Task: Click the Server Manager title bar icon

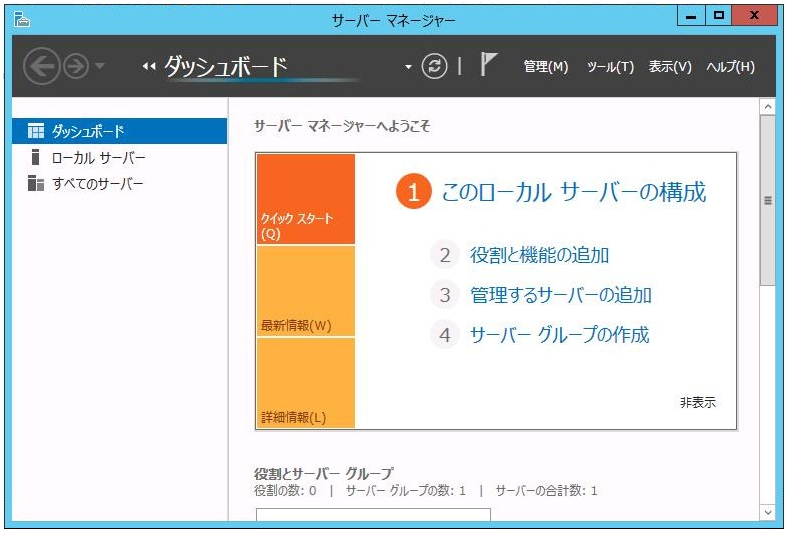Action: [22, 18]
